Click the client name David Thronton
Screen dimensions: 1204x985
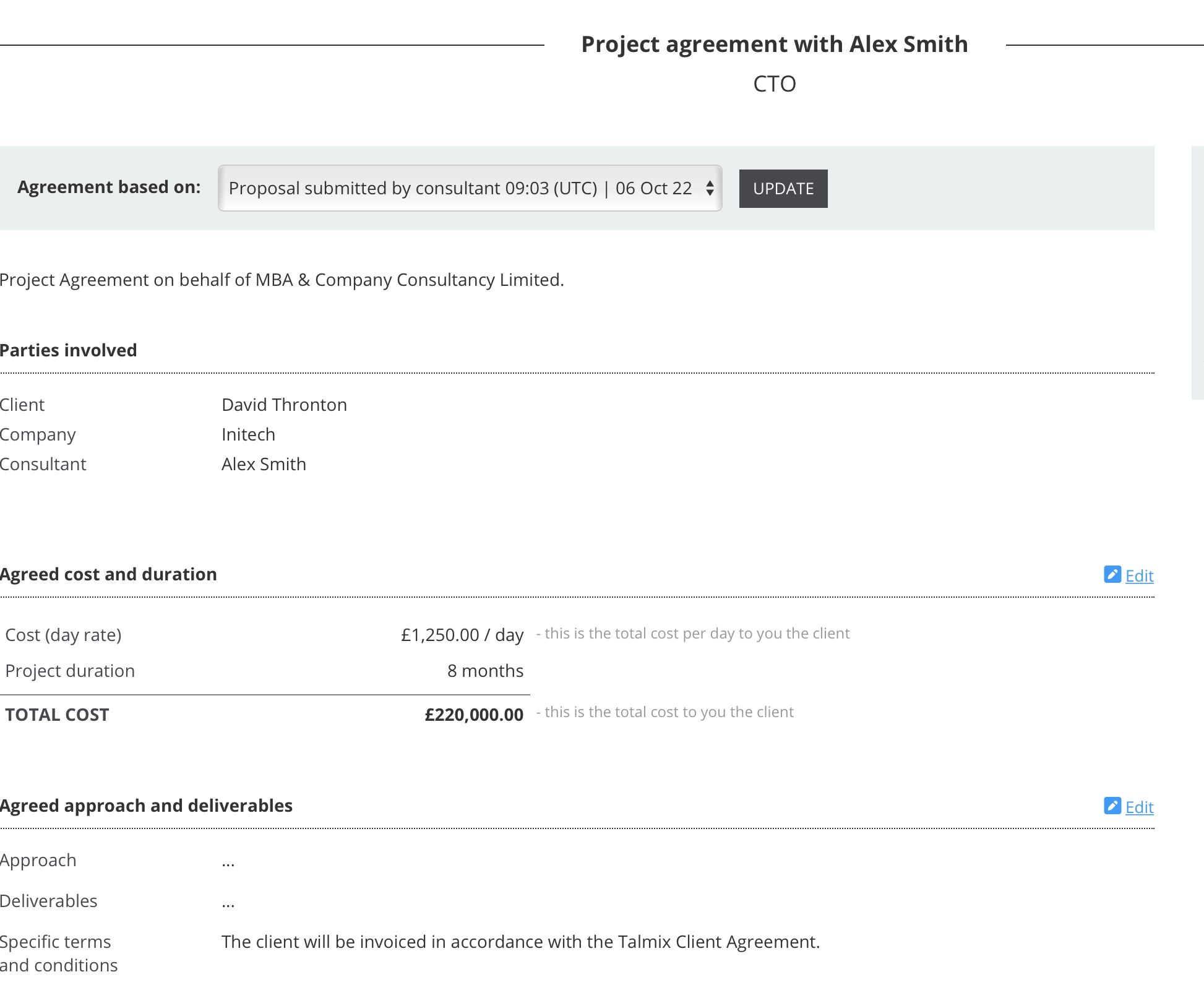click(284, 405)
